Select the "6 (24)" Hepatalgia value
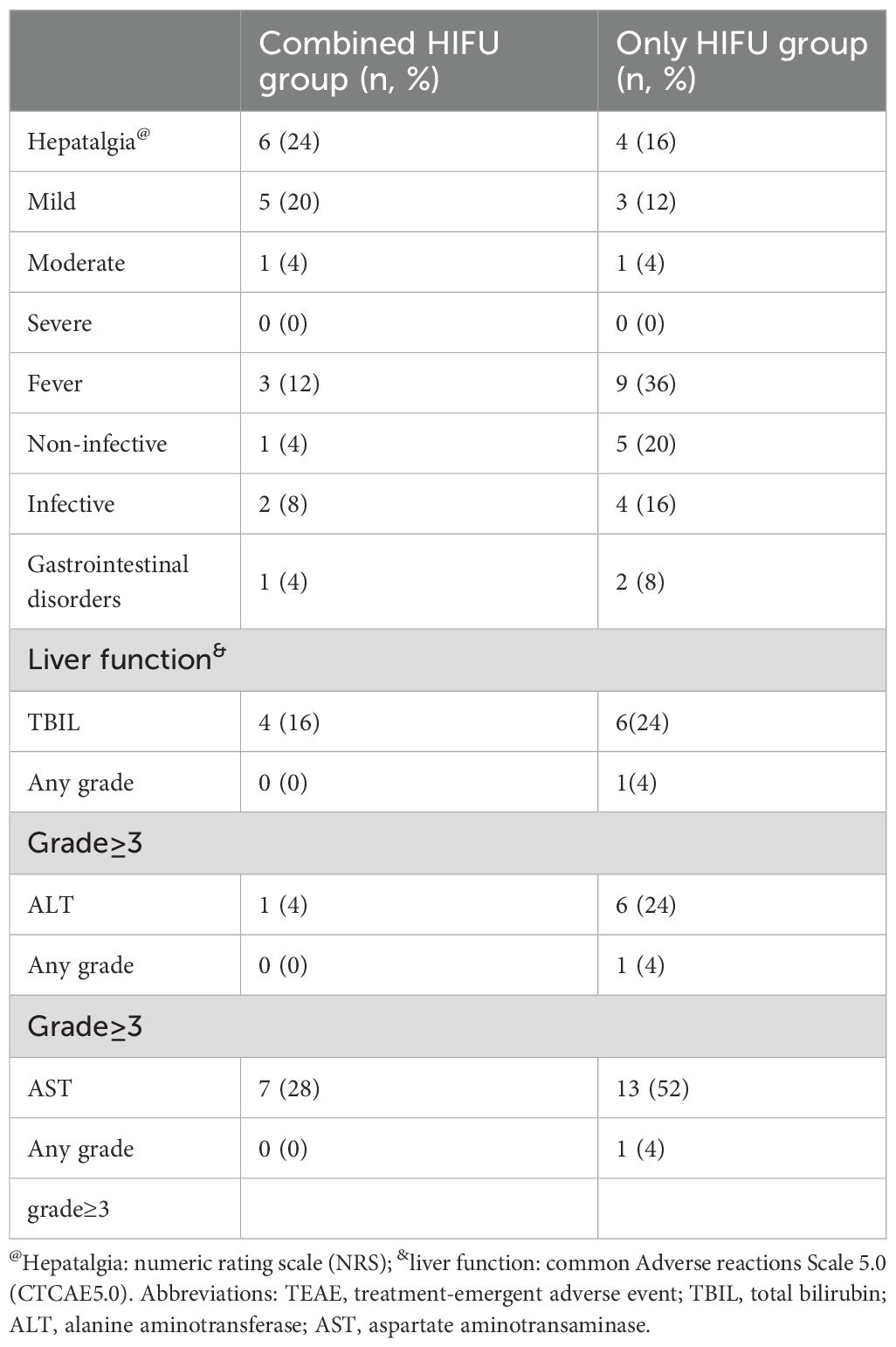Viewport: 896px width, 1347px height. point(289,142)
